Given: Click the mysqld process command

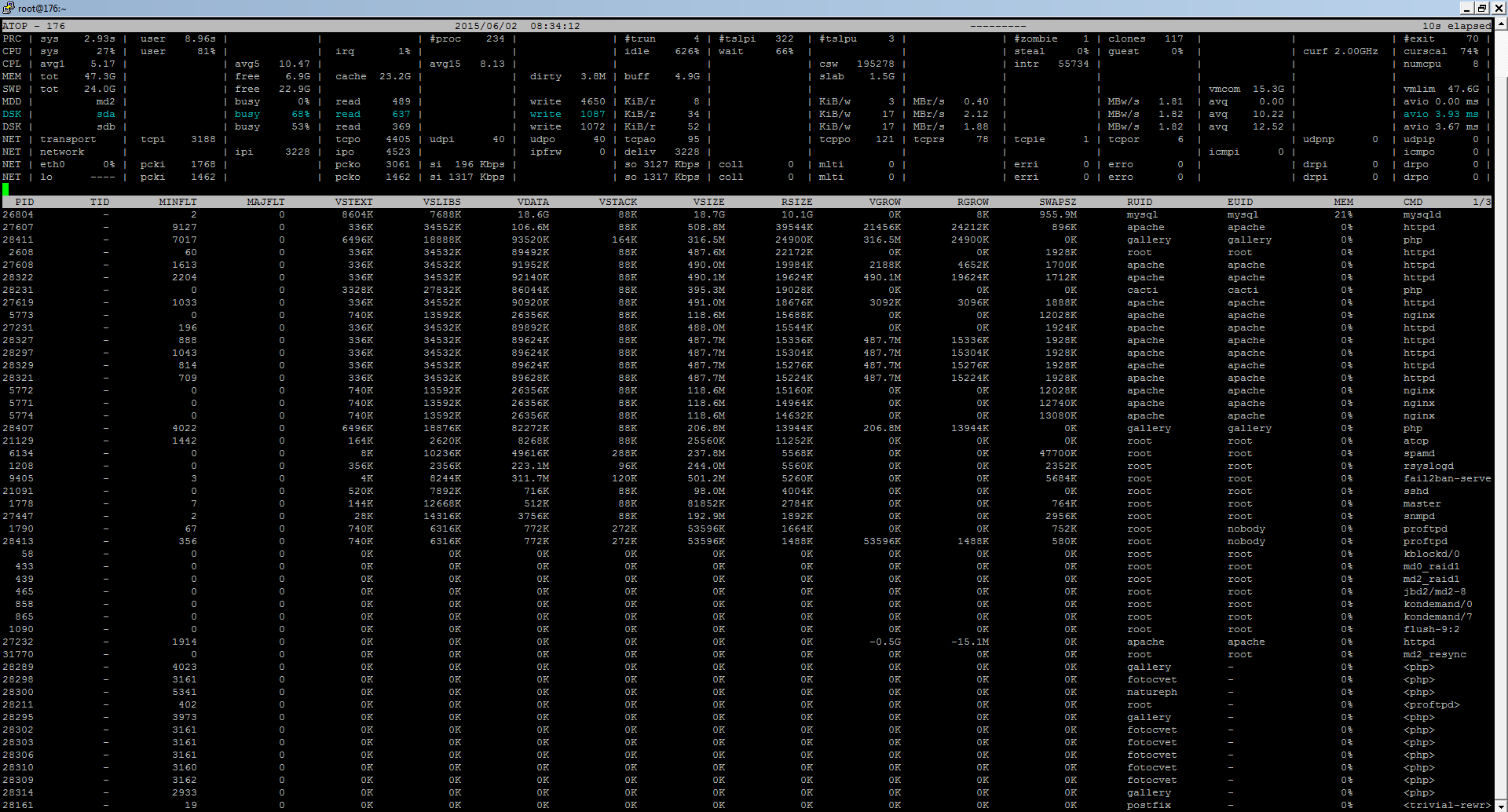Looking at the screenshot, I should click(1422, 214).
